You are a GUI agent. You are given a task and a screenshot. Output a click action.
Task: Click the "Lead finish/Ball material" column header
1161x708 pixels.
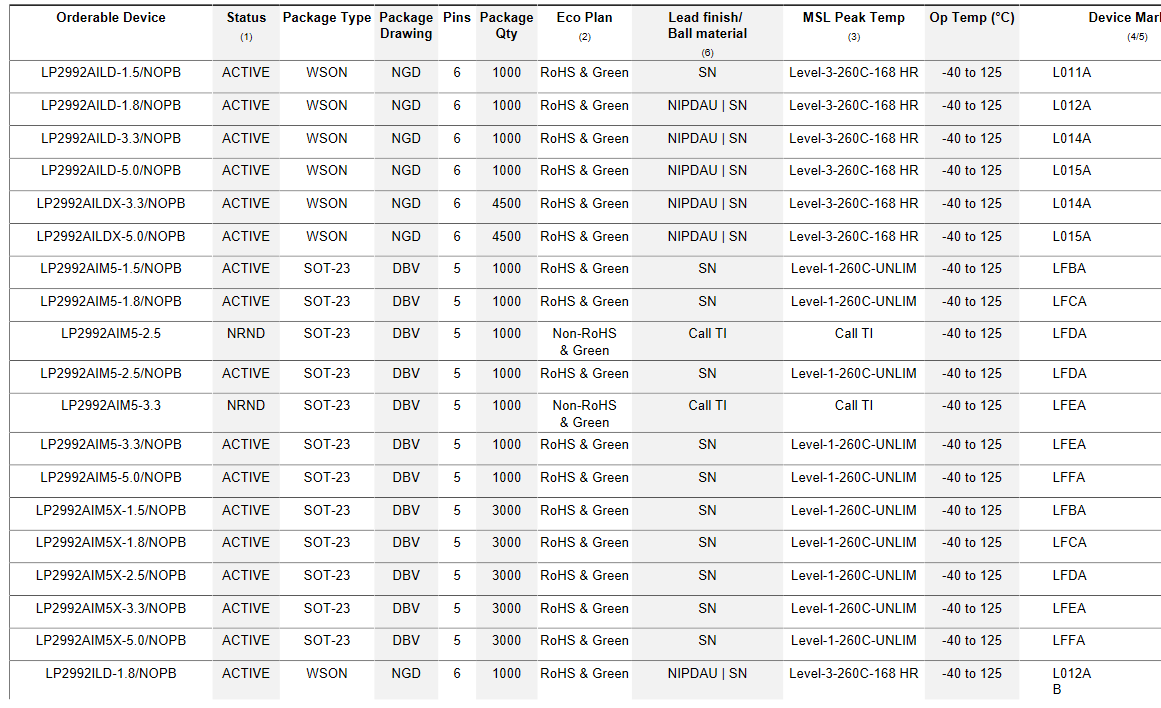pyautogui.click(x=707, y=25)
